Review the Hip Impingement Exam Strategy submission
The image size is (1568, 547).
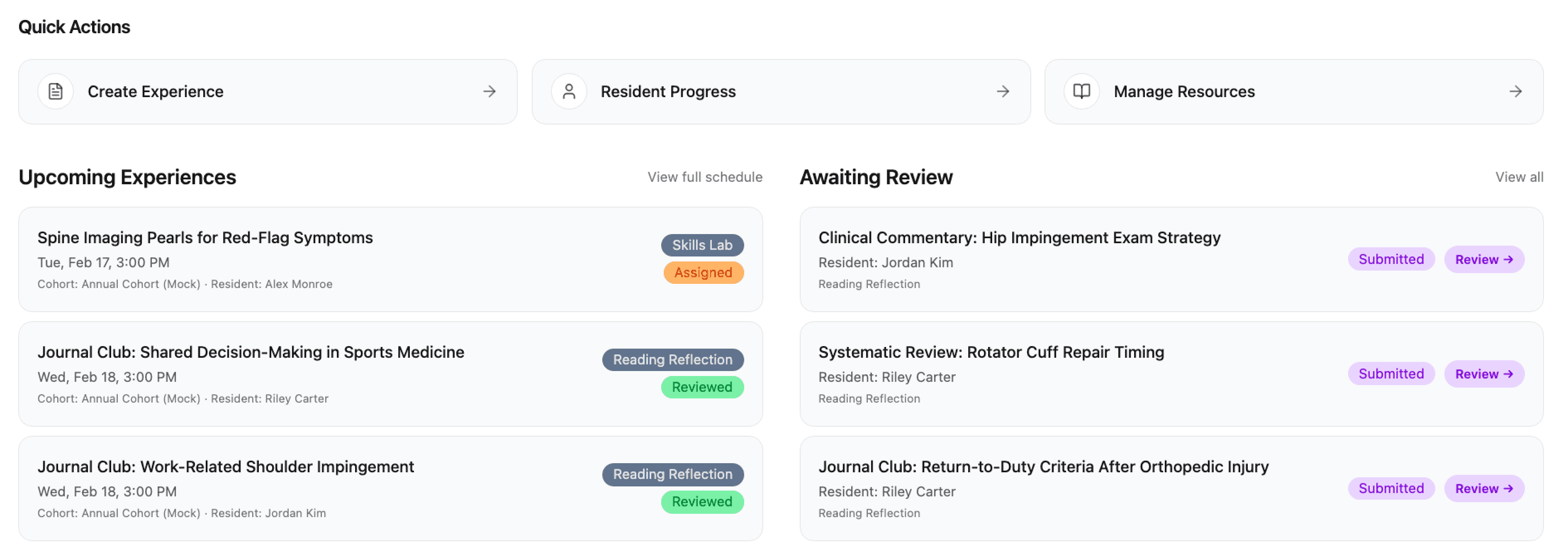[x=1483, y=259]
